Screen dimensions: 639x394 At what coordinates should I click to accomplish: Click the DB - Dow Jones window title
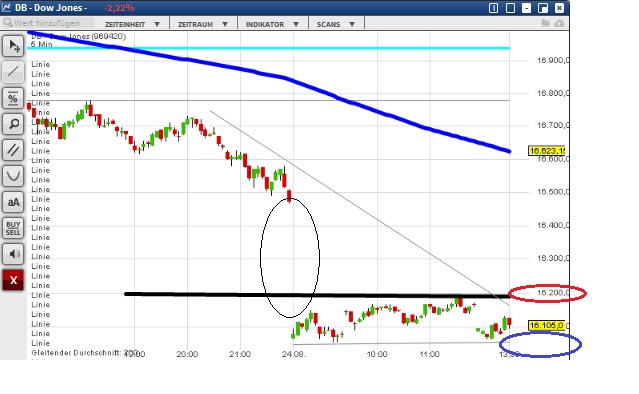[x=51, y=8]
